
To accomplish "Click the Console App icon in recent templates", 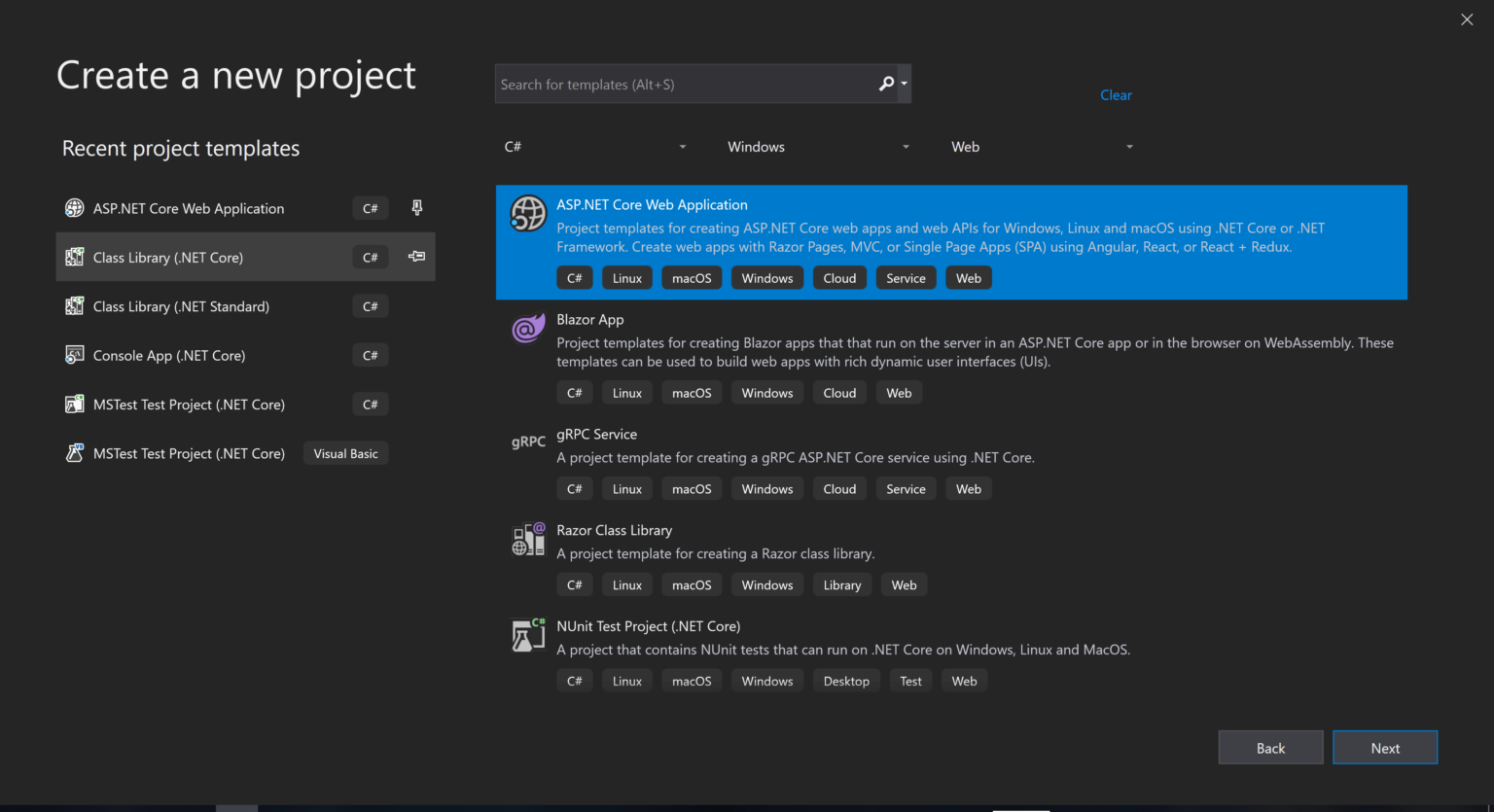I will (75, 354).
